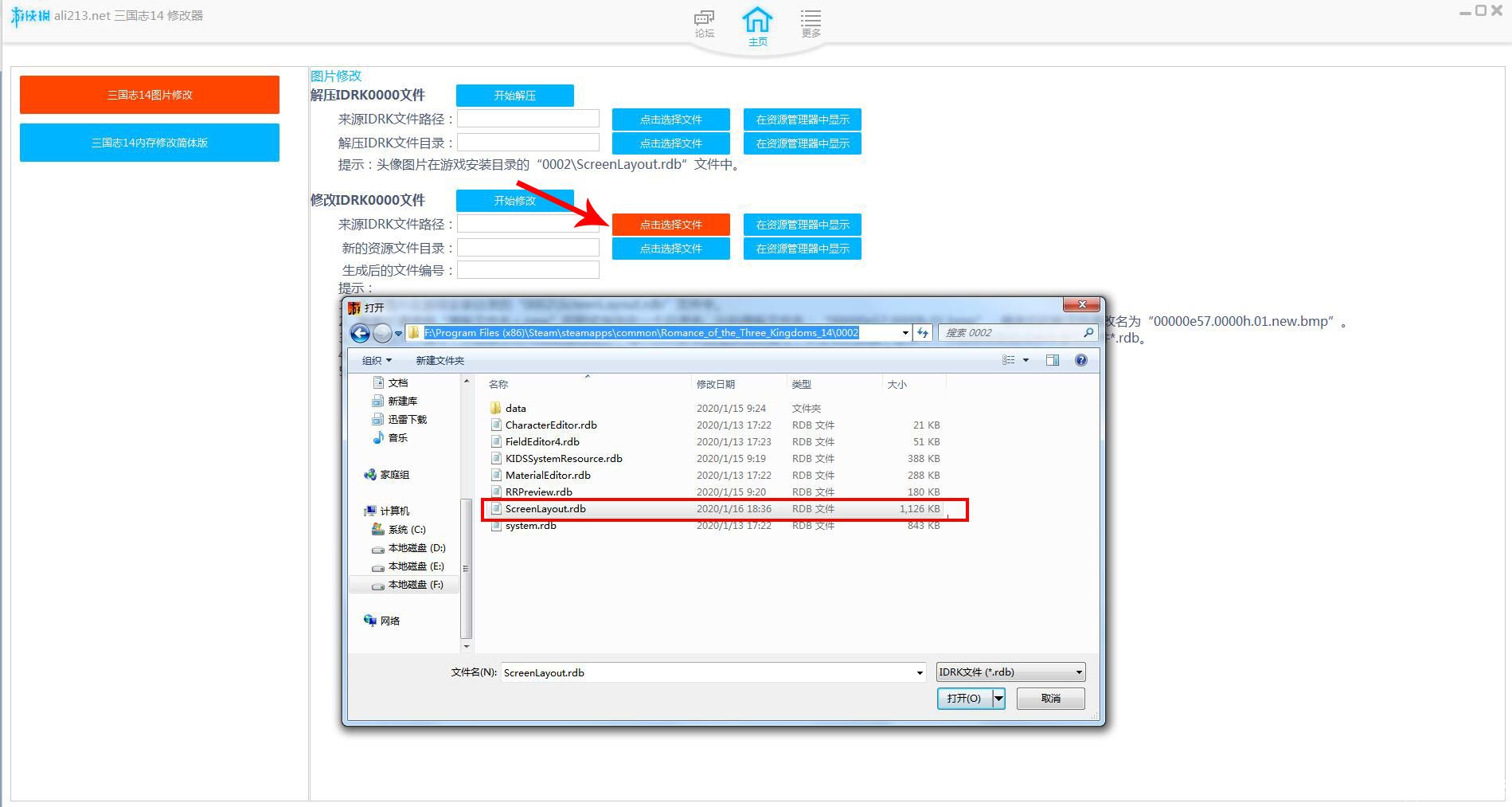This screenshot has height=807, width=1512.
Task: Select 家庭组 in navigation pane
Action: [x=386, y=474]
